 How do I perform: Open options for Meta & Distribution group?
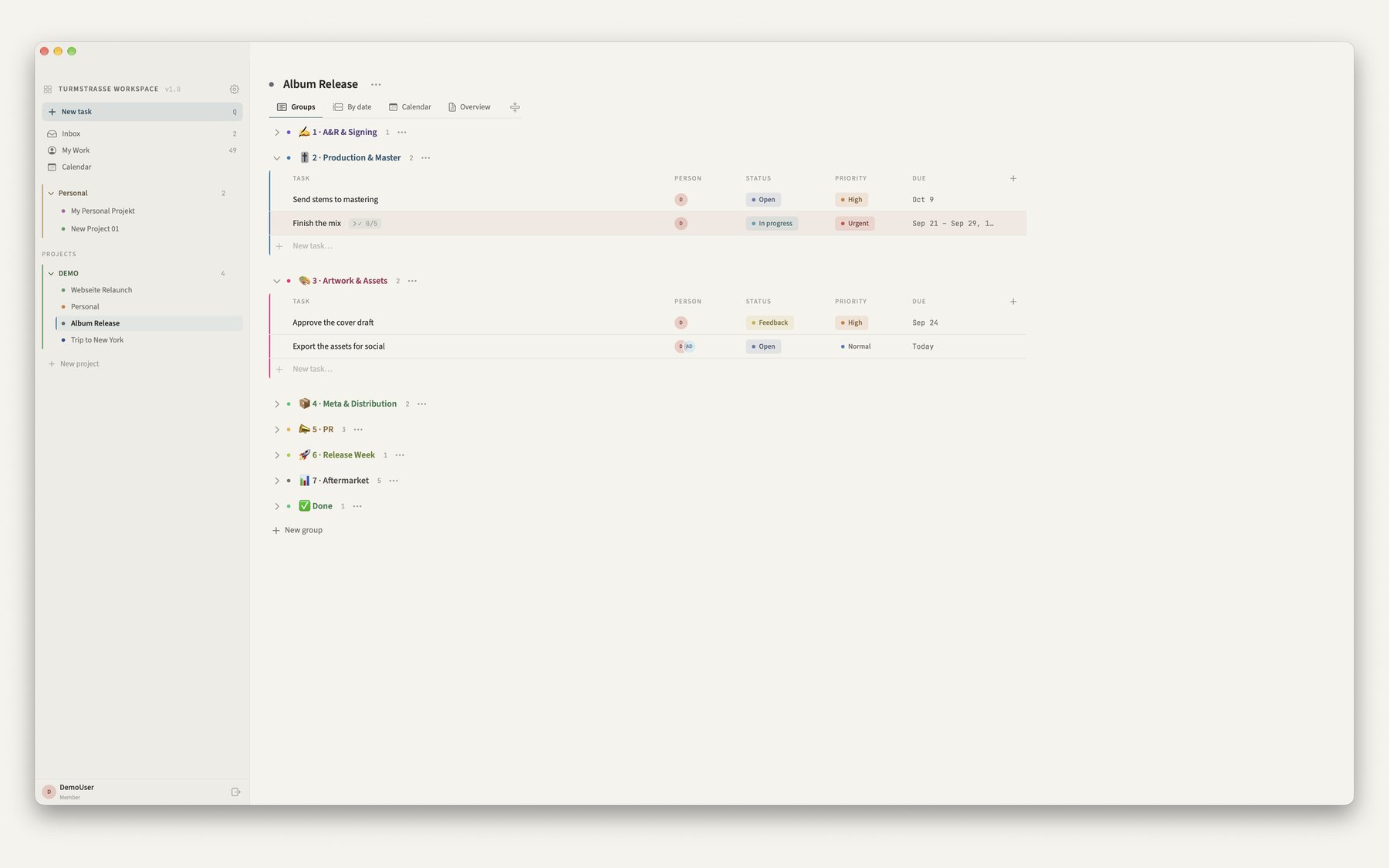[421, 404]
